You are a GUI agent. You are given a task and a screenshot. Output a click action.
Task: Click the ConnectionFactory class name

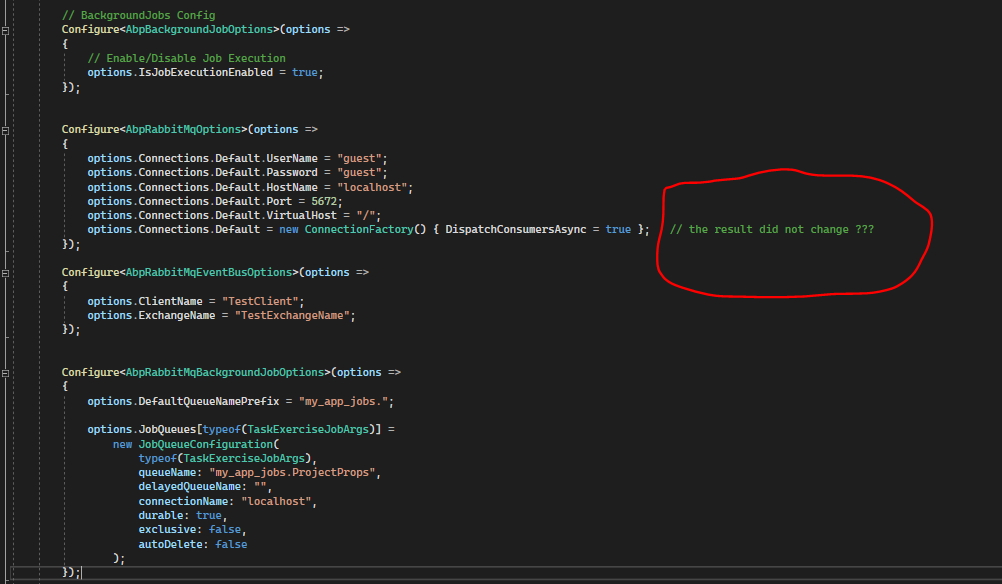click(358, 230)
